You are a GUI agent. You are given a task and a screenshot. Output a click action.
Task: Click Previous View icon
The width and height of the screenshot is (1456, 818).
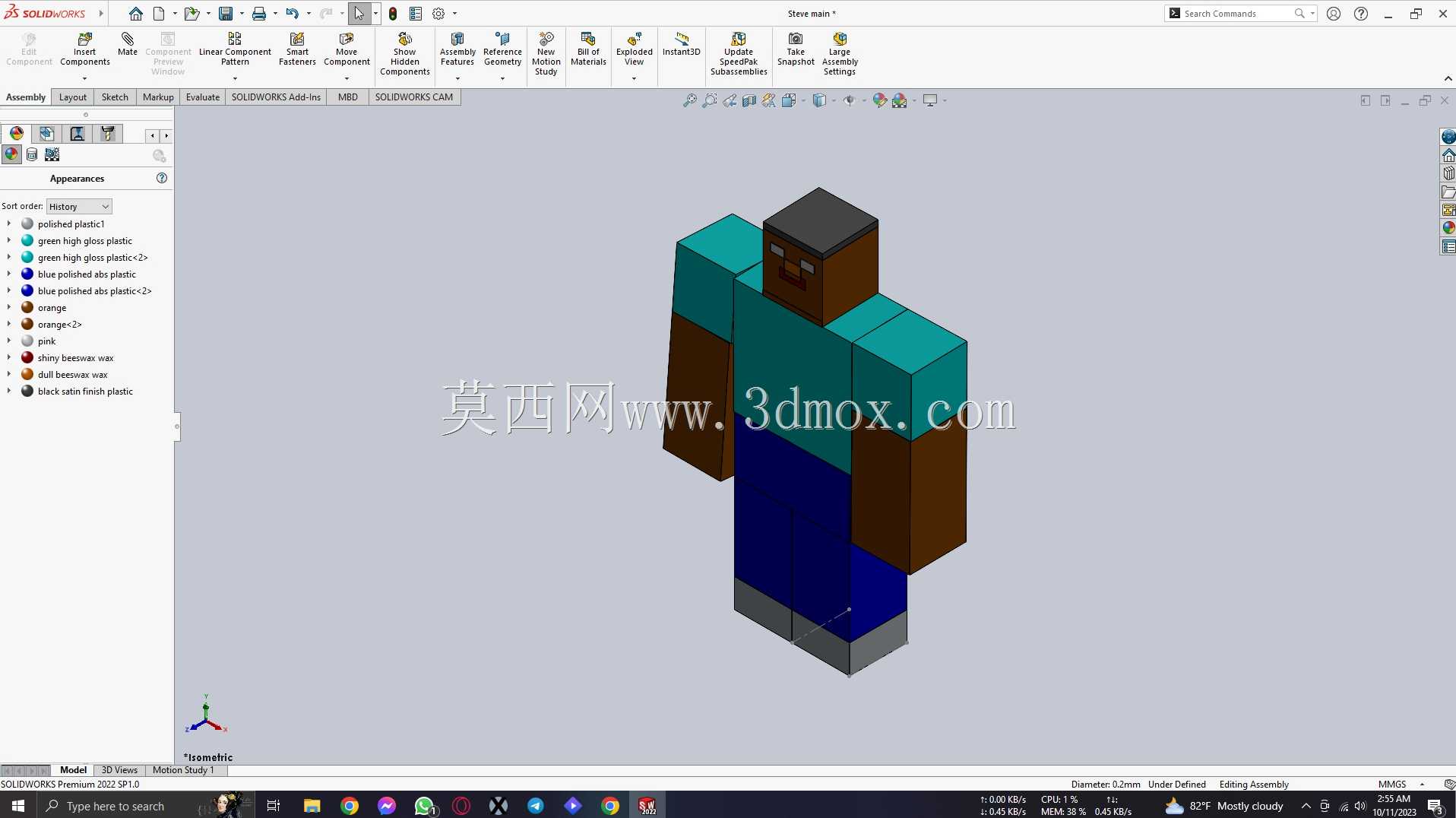pos(730,100)
